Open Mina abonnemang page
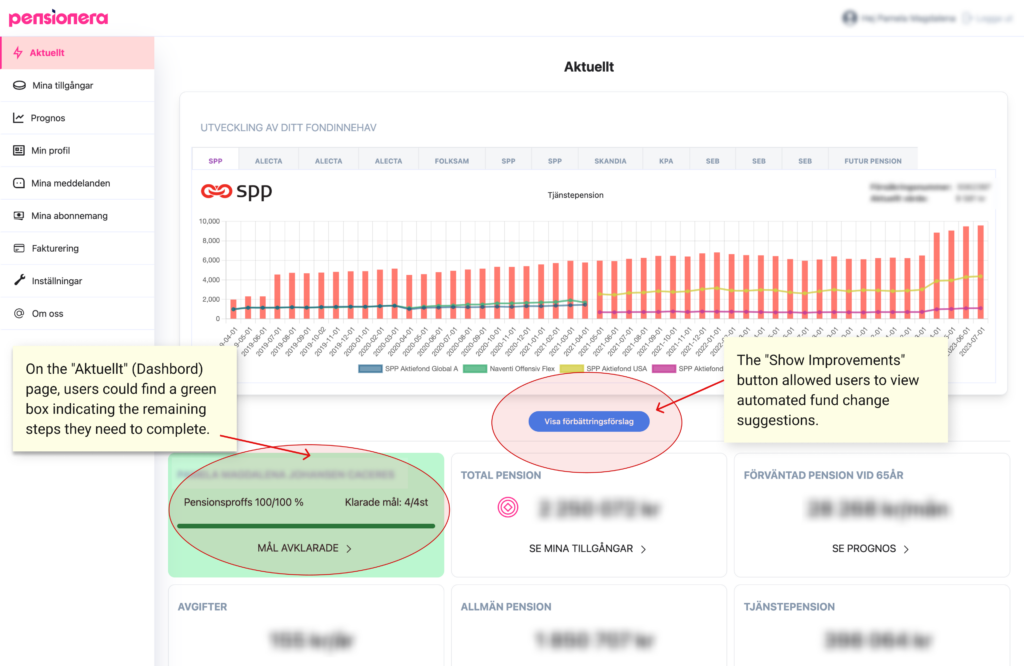Viewport: 1024px width, 666px height. [x=78, y=215]
